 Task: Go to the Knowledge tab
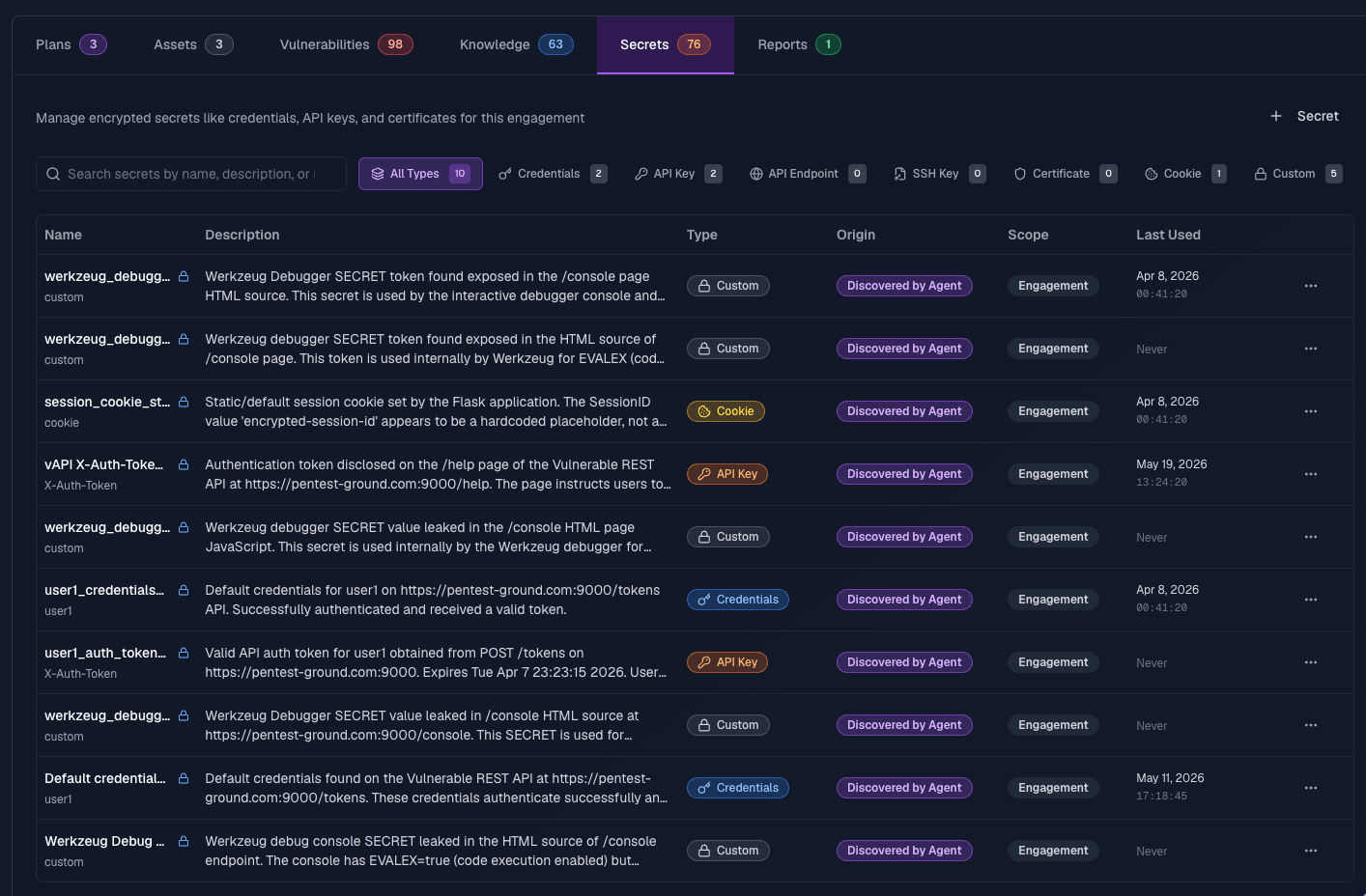516,44
